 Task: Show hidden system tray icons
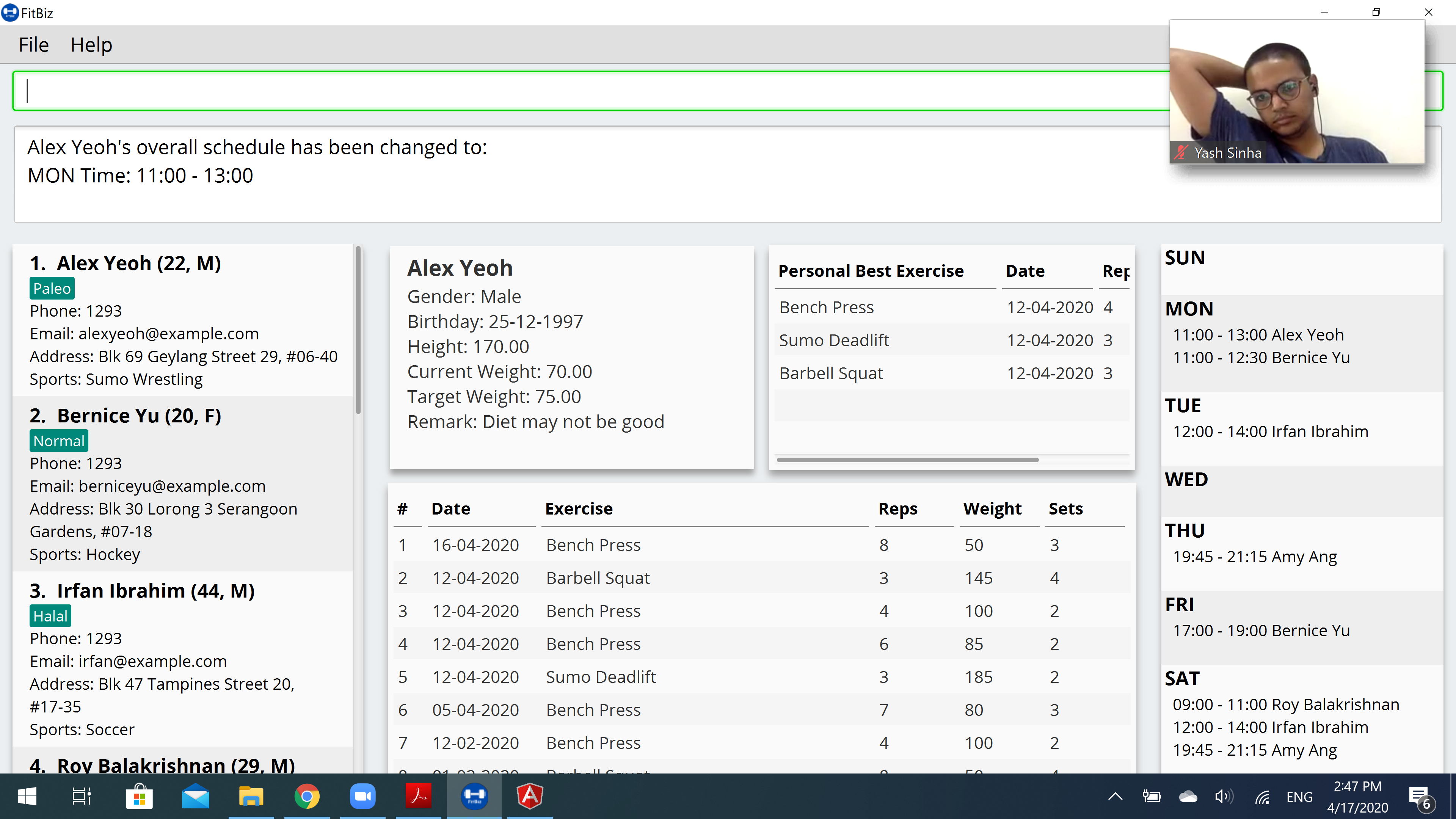(1115, 796)
